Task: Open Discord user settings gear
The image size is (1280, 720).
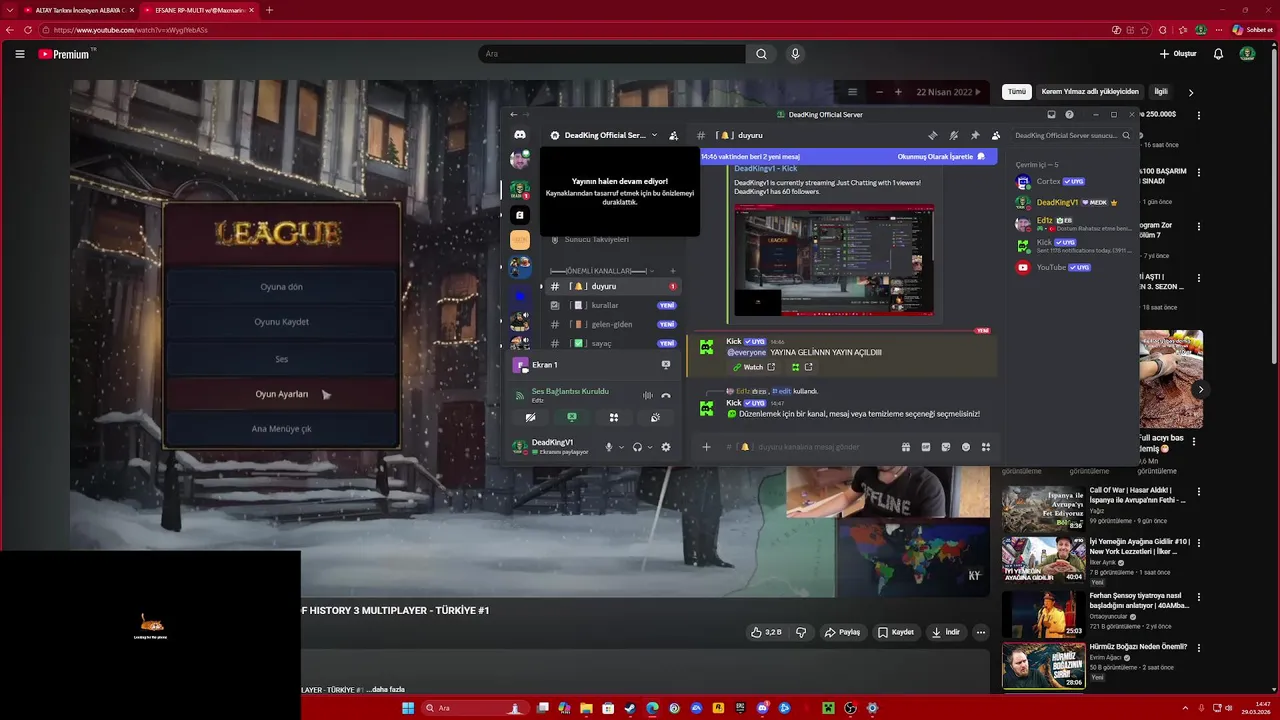Action: tap(666, 447)
